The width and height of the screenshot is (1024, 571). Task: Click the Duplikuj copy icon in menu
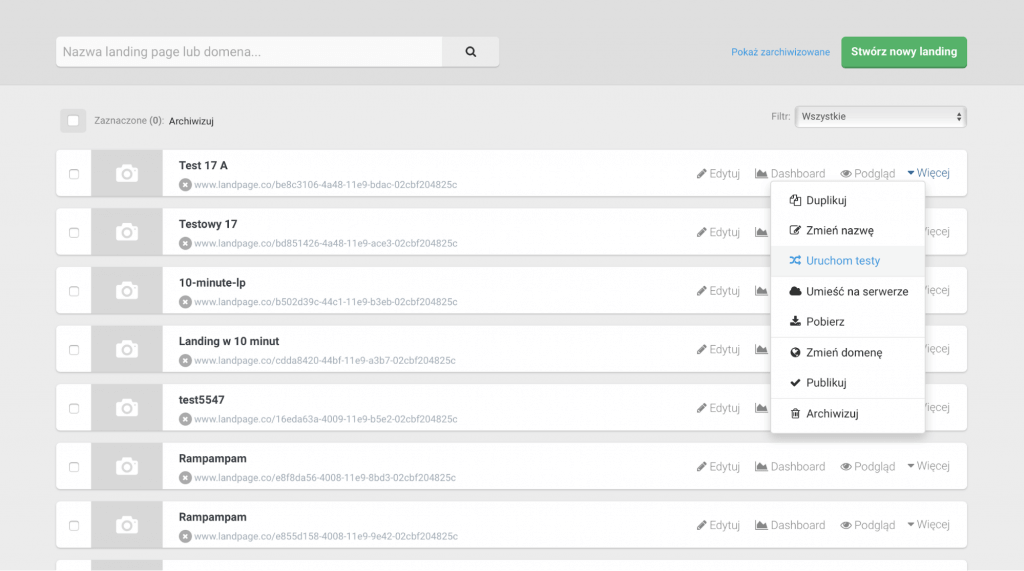click(x=795, y=200)
